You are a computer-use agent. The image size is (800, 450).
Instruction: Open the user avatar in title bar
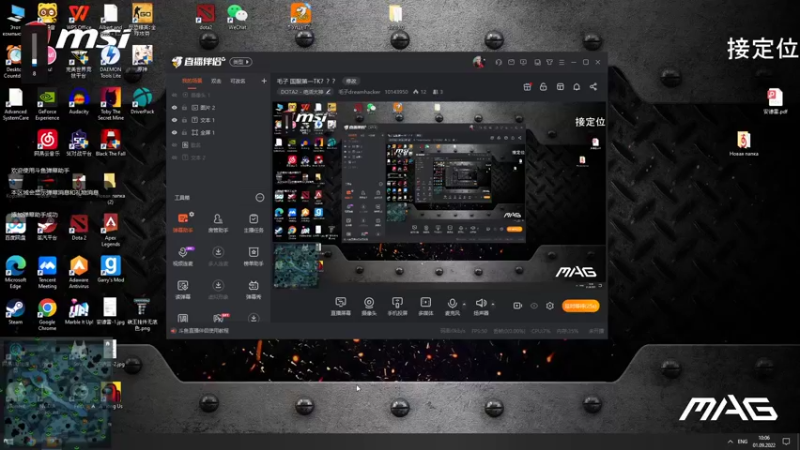tap(478, 62)
